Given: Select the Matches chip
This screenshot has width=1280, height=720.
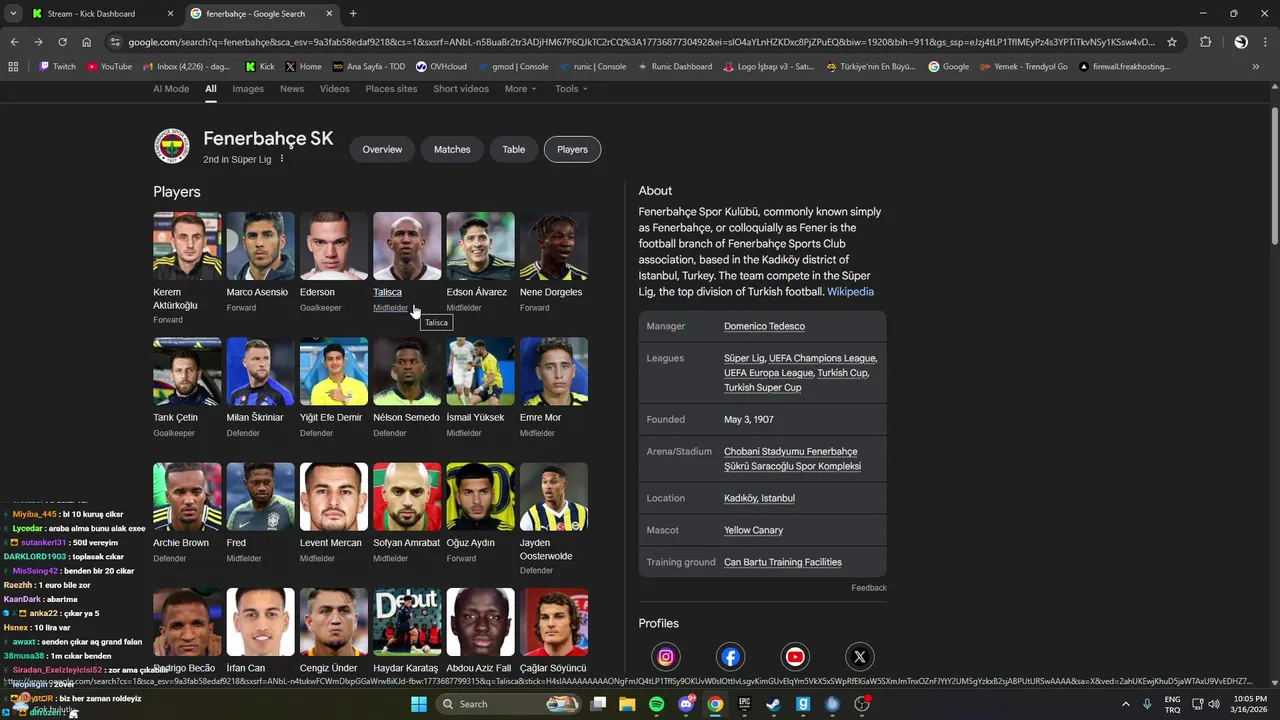Looking at the screenshot, I should click(x=452, y=149).
